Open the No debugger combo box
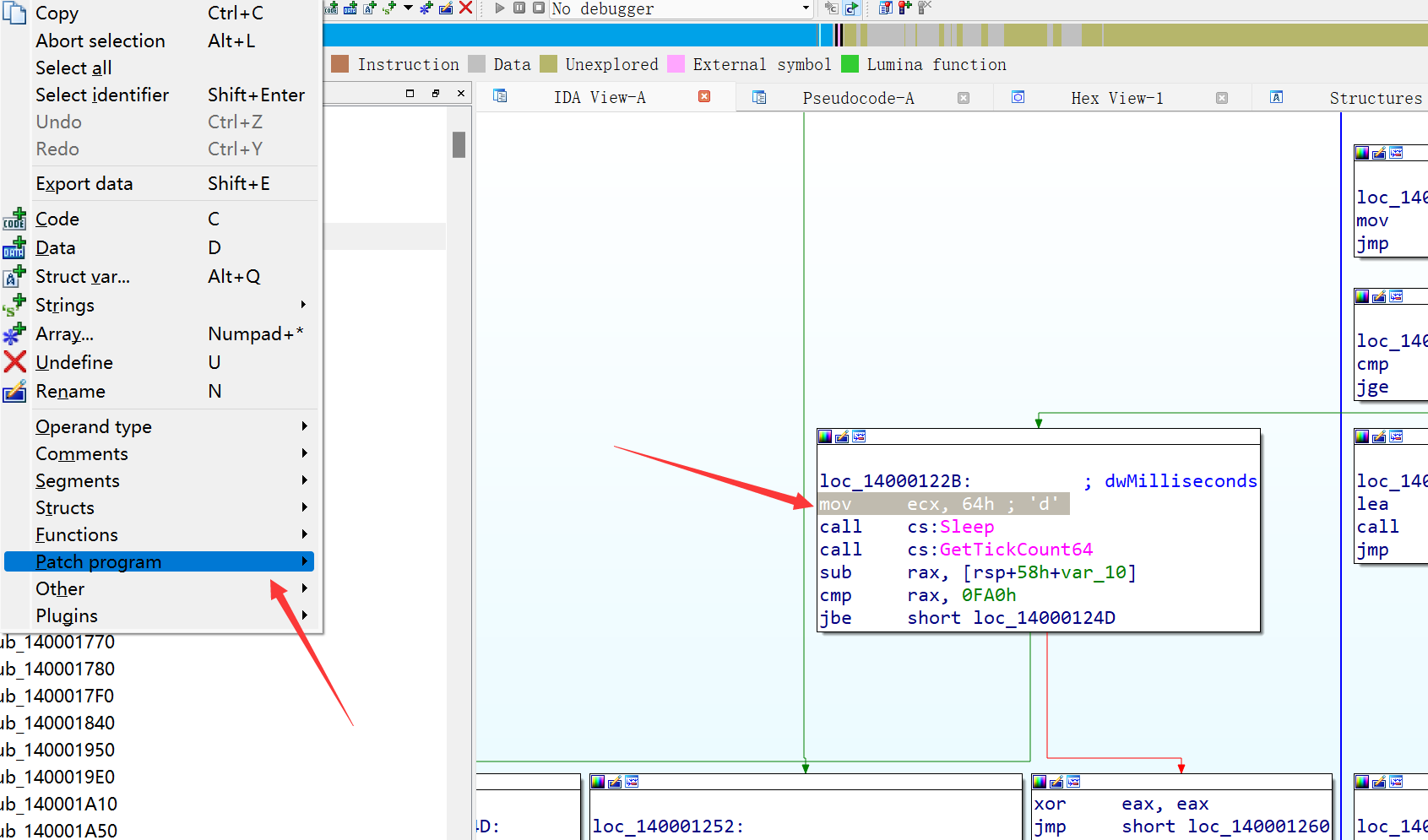Image resolution: width=1428 pixels, height=840 pixels. [681, 8]
